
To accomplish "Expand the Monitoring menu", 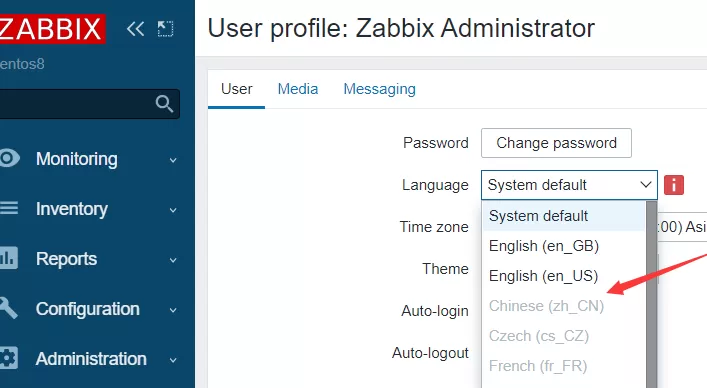I will pyautogui.click(x=173, y=160).
